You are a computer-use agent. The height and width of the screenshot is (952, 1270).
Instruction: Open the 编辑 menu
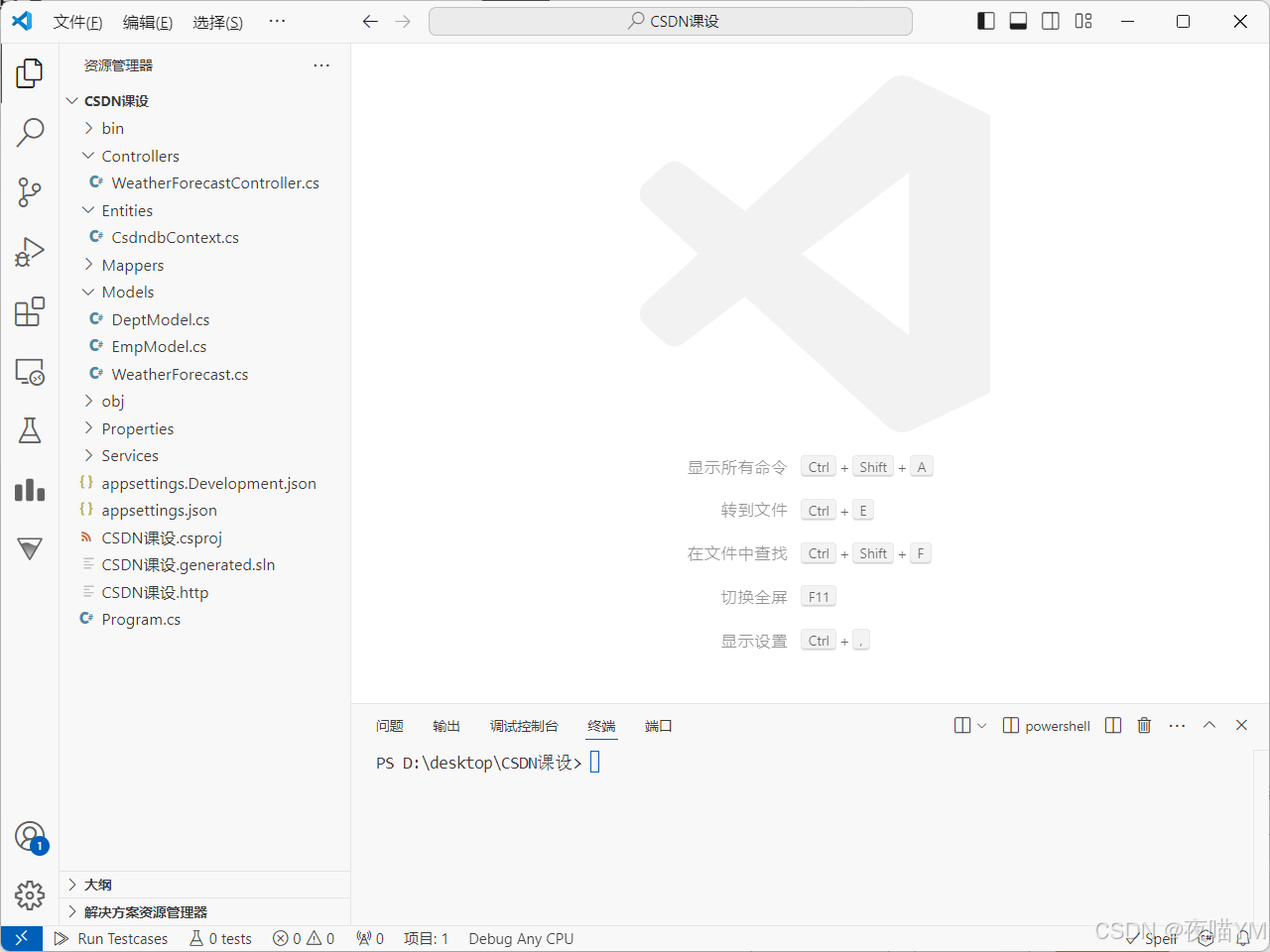pos(148,22)
